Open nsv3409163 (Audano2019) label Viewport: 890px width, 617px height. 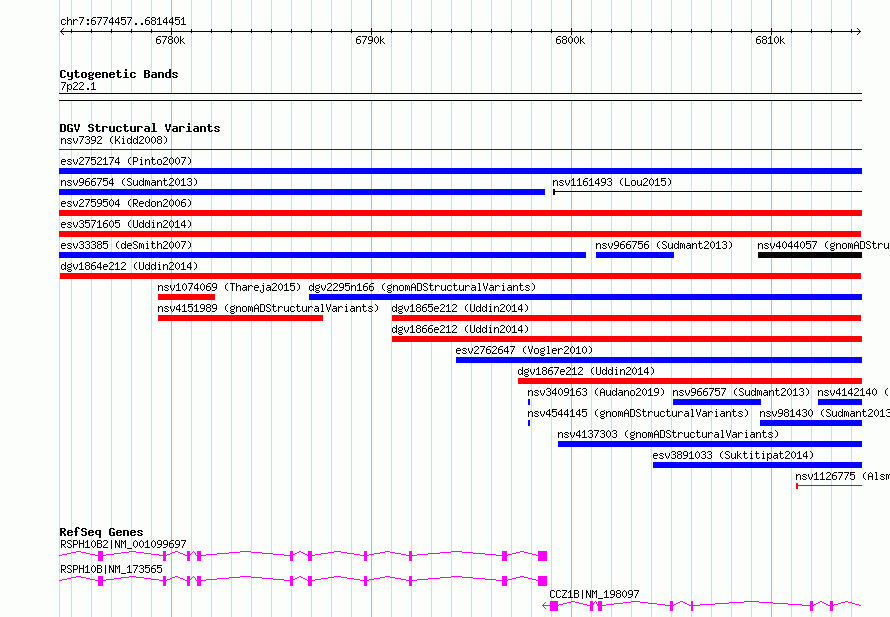coord(596,392)
